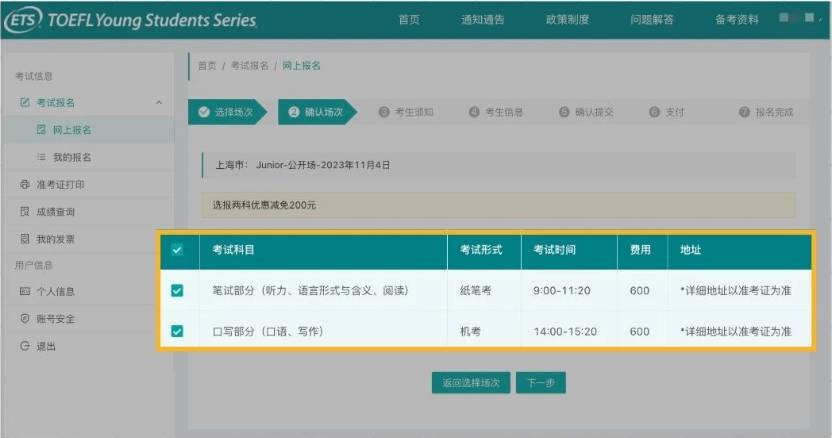Image resolution: width=832 pixels, height=438 pixels.
Task: Click the 首页 breadcrumb link
Action: [x=207, y=66]
